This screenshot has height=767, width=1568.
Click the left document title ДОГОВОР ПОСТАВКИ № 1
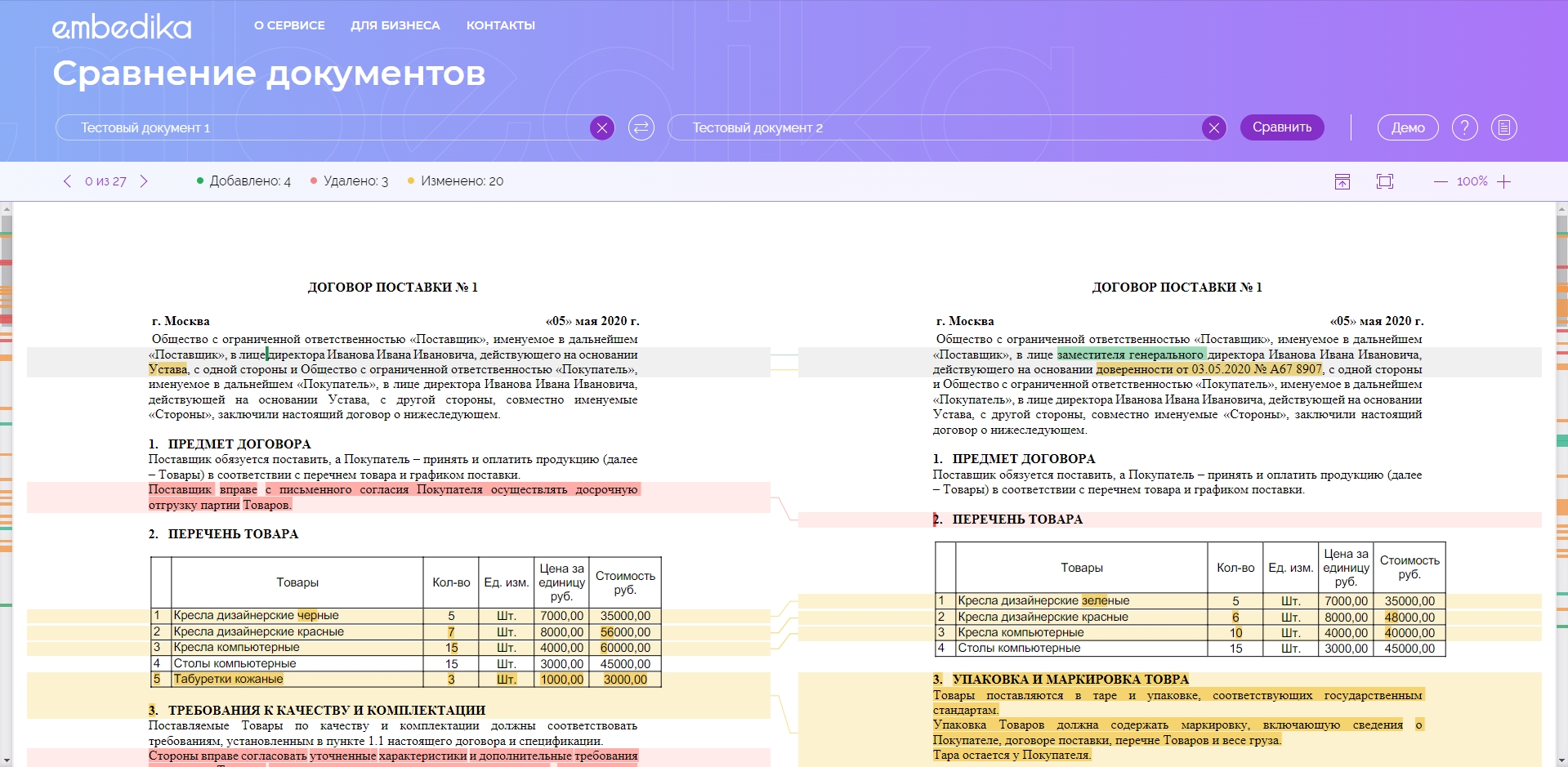click(x=393, y=288)
